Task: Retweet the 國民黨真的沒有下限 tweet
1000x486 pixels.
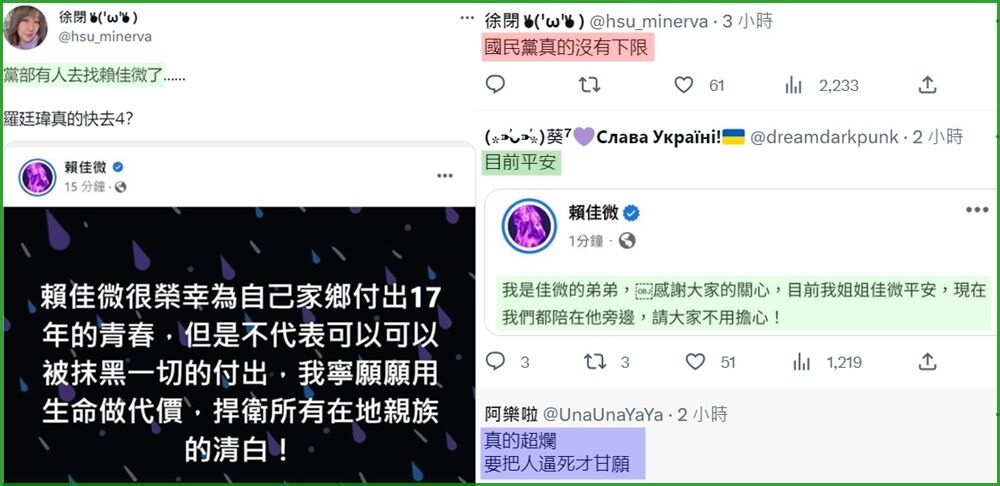Action: [589, 85]
